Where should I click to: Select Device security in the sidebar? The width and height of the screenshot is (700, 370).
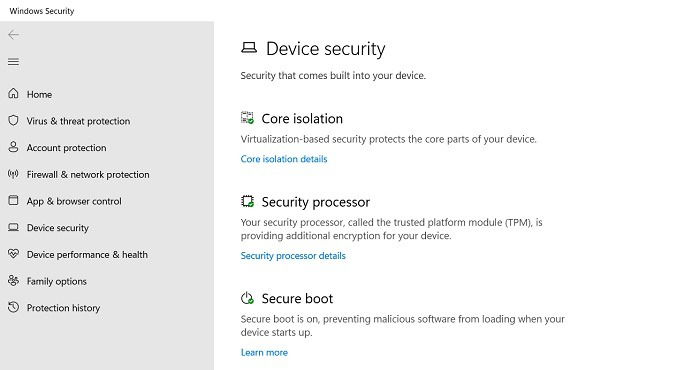[58, 228]
